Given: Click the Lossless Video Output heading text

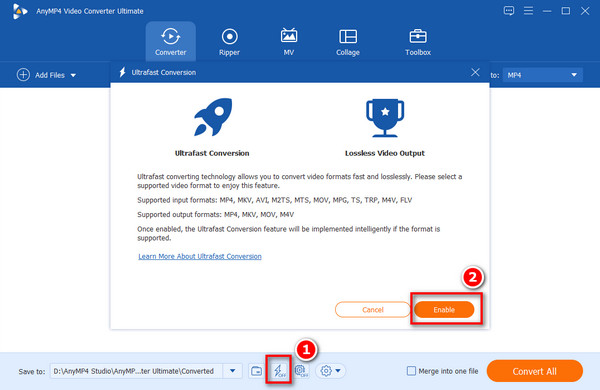Looking at the screenshot, I should (x=385, y=153).
